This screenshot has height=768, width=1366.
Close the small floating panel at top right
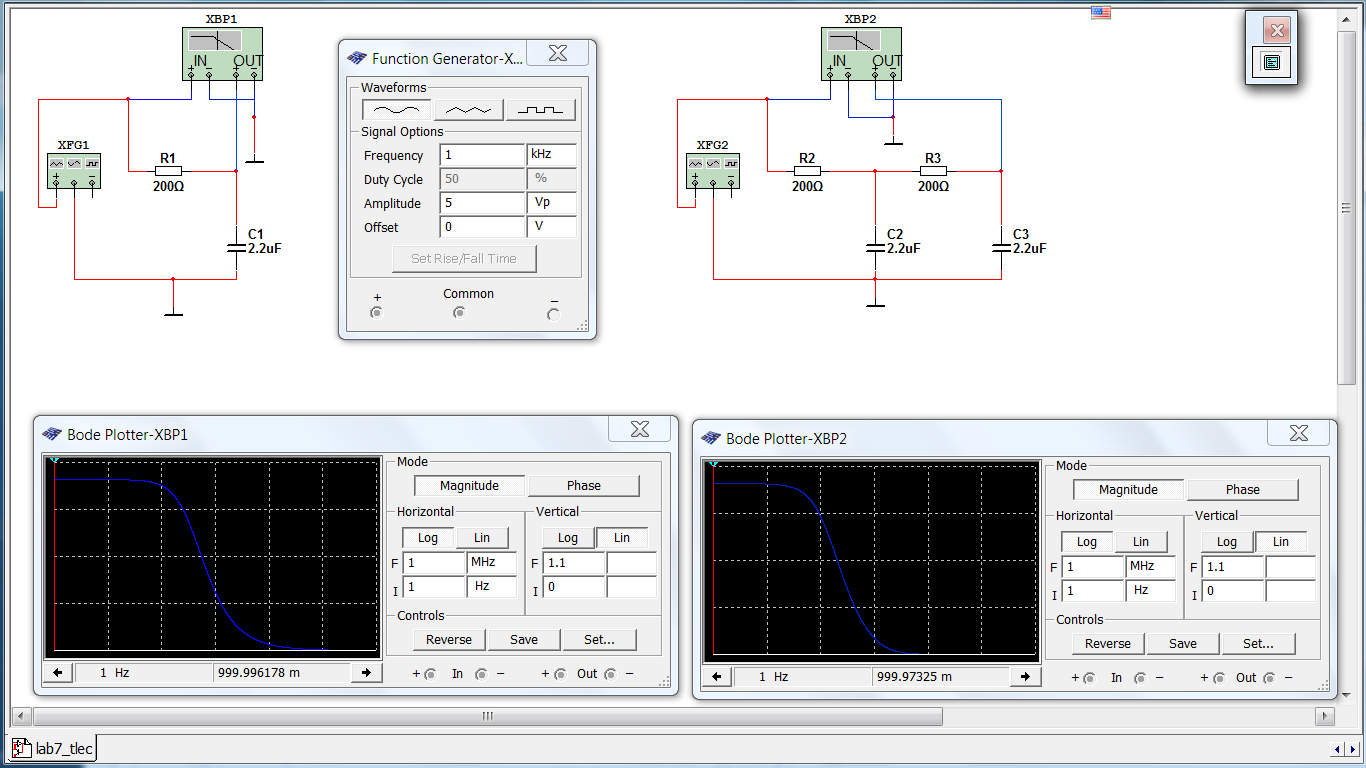(x=1276, y=30)
